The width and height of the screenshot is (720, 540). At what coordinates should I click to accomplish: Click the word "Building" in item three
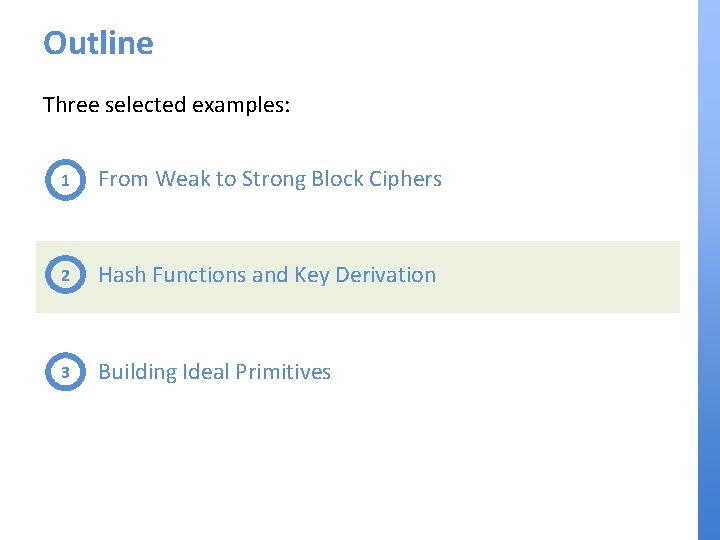(x=137, y=372)
